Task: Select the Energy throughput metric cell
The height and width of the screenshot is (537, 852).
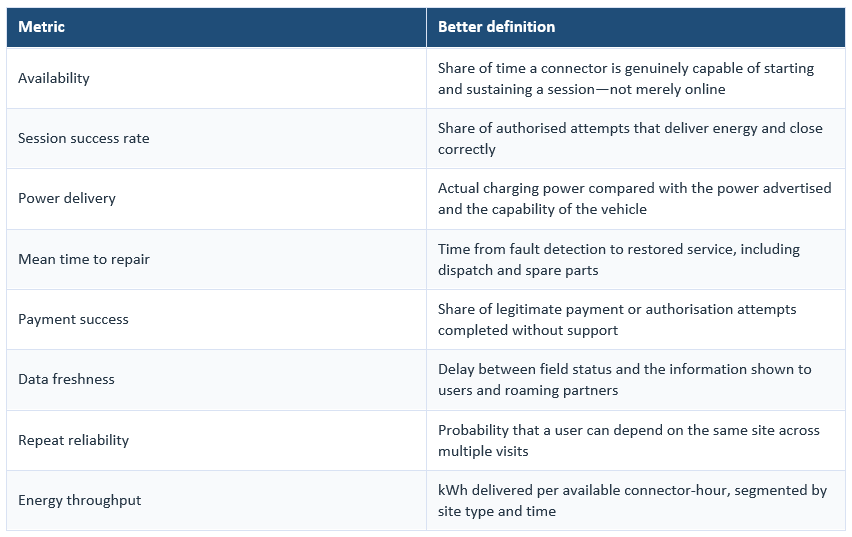Action: tap(216, 501)
